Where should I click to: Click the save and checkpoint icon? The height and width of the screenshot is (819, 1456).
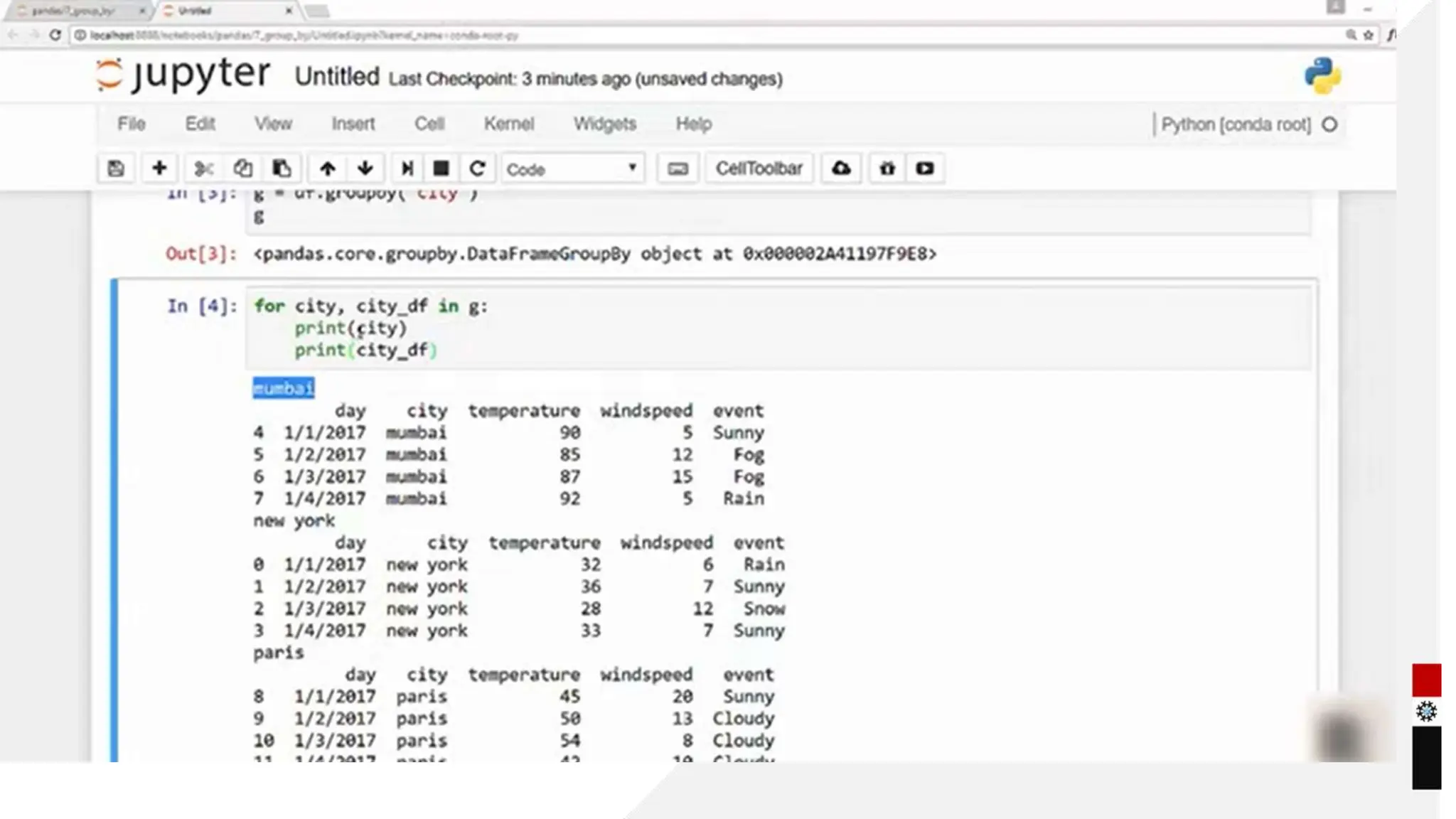click(x=116, y=168)
